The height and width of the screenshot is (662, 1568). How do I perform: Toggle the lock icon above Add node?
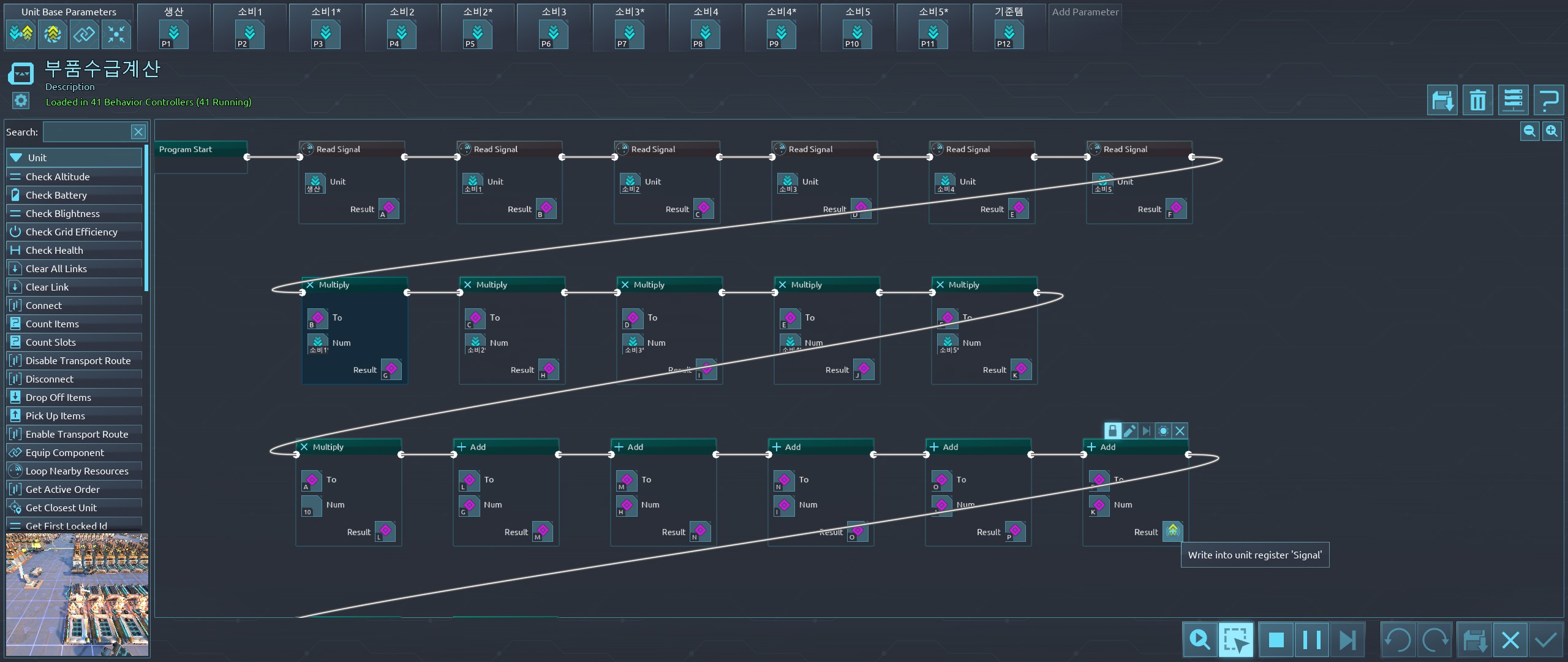[1113, 431]
